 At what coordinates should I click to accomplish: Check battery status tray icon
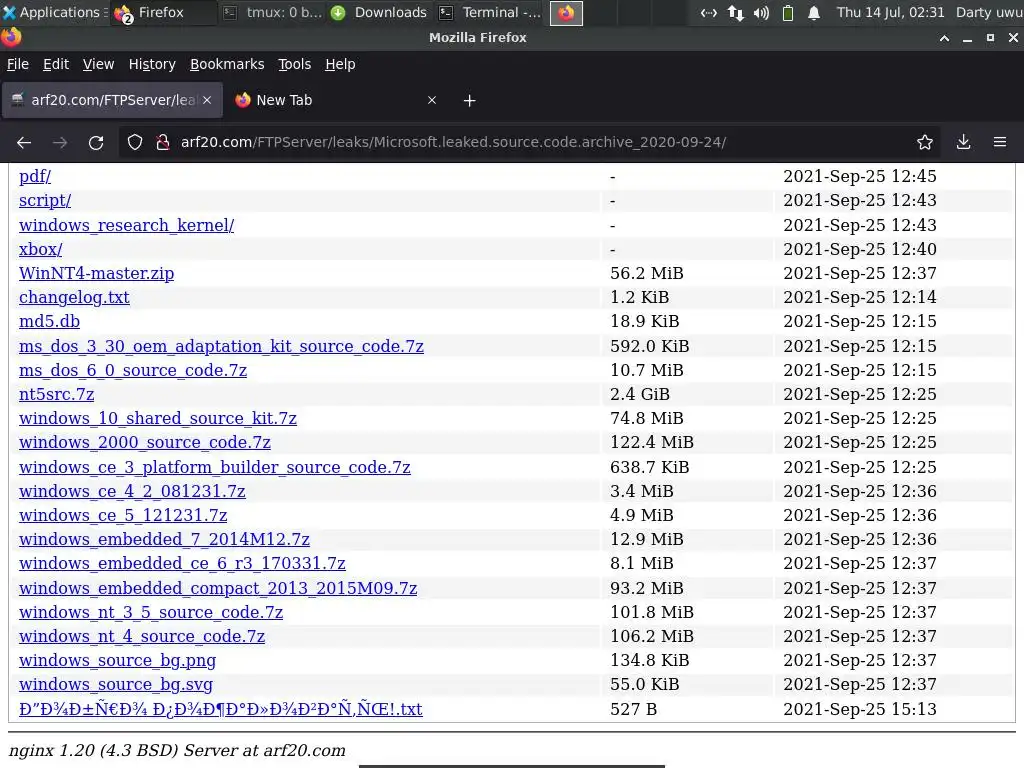point(788,12)
